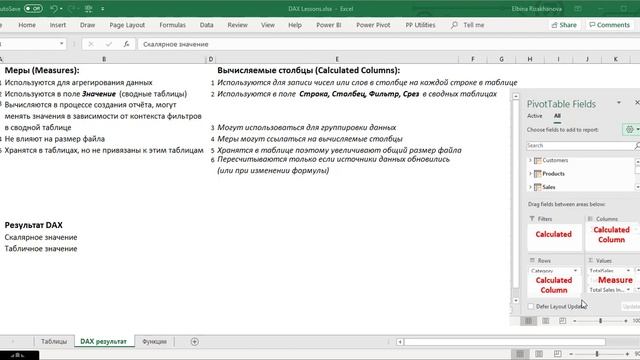
Task: Expand the Sales table node
Action: click(x=530, y=187)
